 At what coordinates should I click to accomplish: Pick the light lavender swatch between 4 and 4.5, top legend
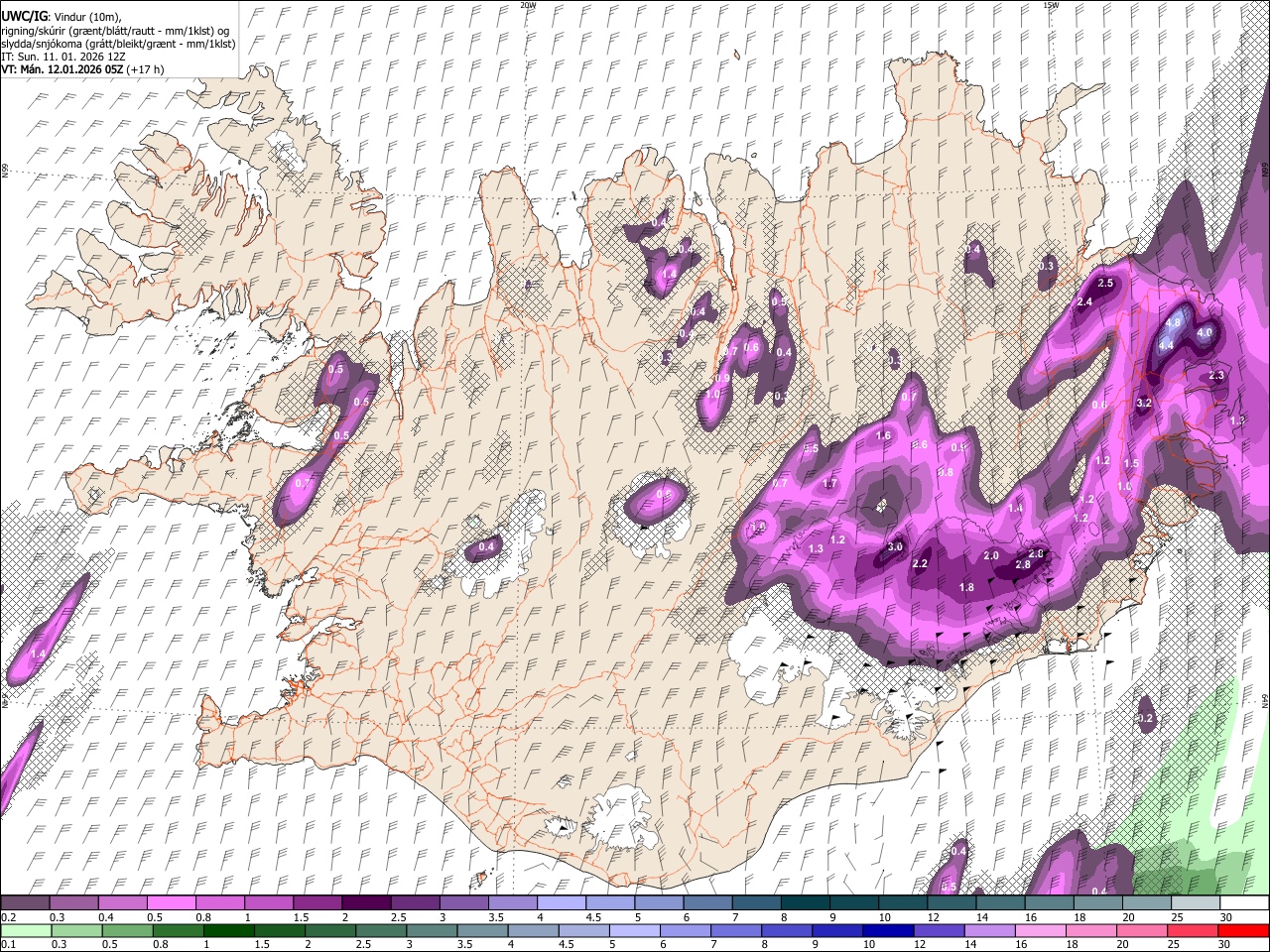pos(562,902)
